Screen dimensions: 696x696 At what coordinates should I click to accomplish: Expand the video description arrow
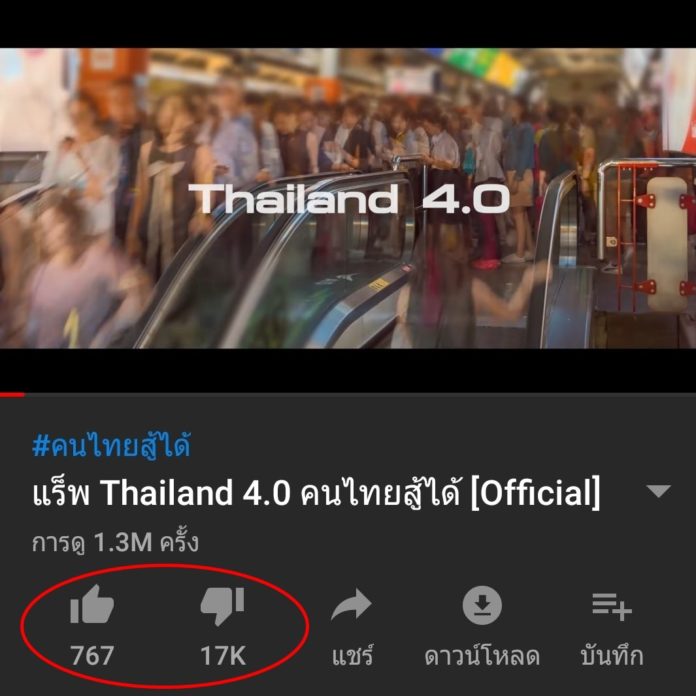(658, 491)
